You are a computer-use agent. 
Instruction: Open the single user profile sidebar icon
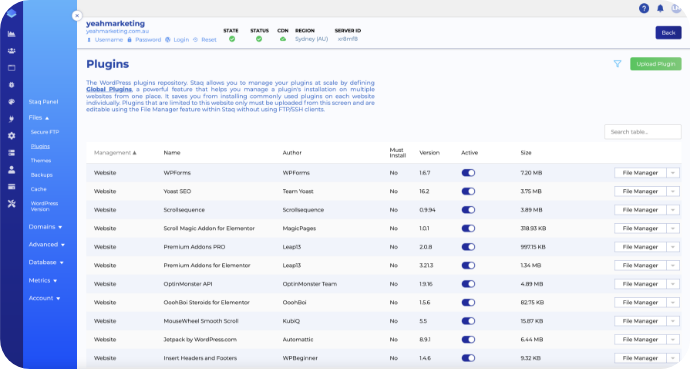click(x=11, y=170)
